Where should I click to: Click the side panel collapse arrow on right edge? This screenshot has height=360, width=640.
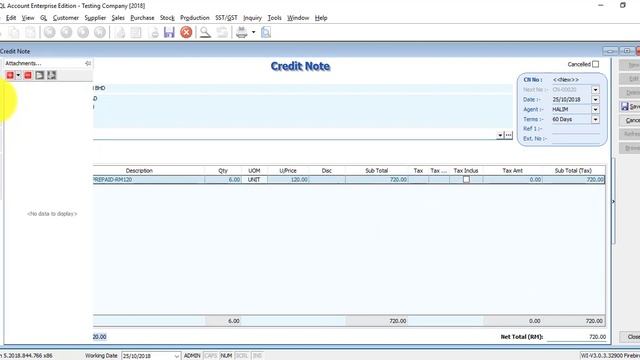613,202
